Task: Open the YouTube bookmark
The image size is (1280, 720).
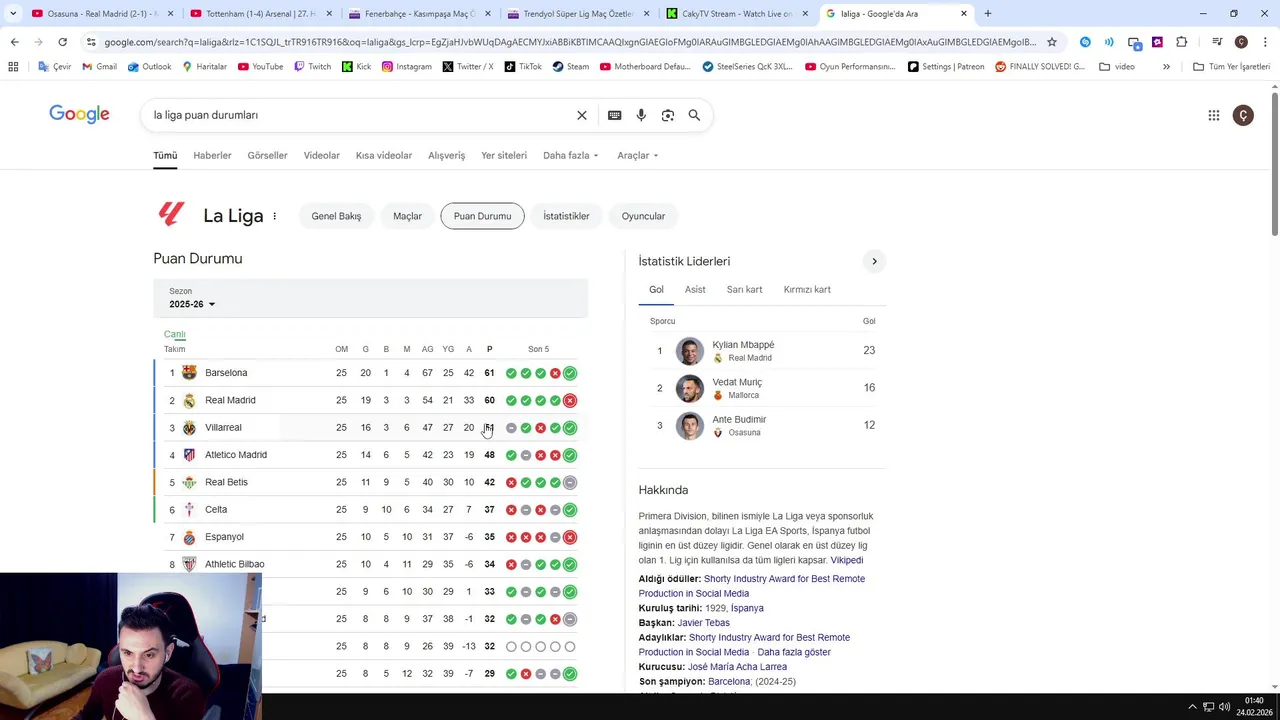Action: coord(260,66)
